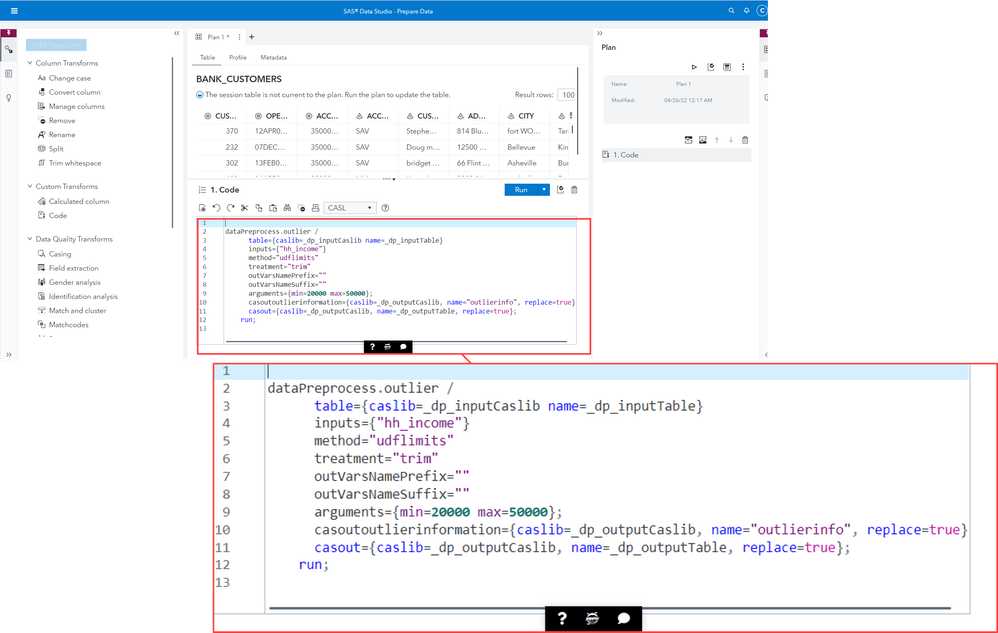Click the Run button

pyautogui.click(x=521, y=190)
